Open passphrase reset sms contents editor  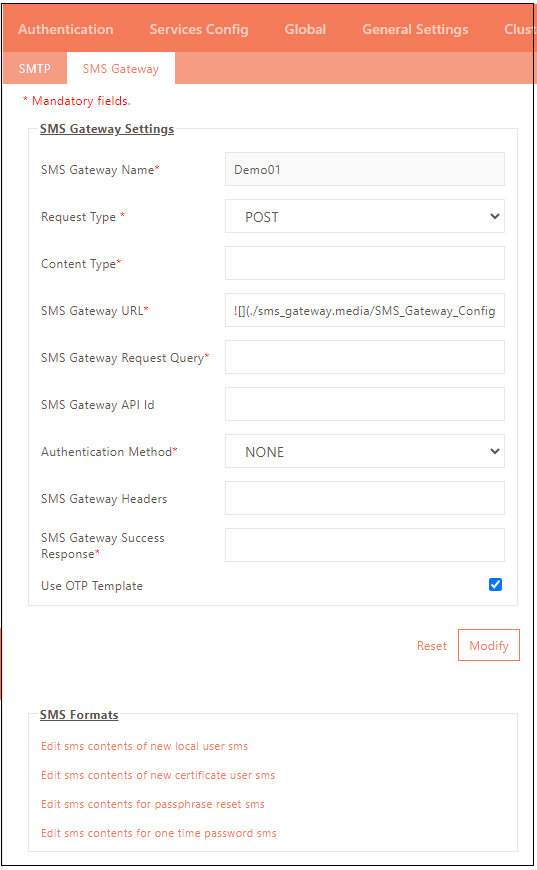click(153, 804)
